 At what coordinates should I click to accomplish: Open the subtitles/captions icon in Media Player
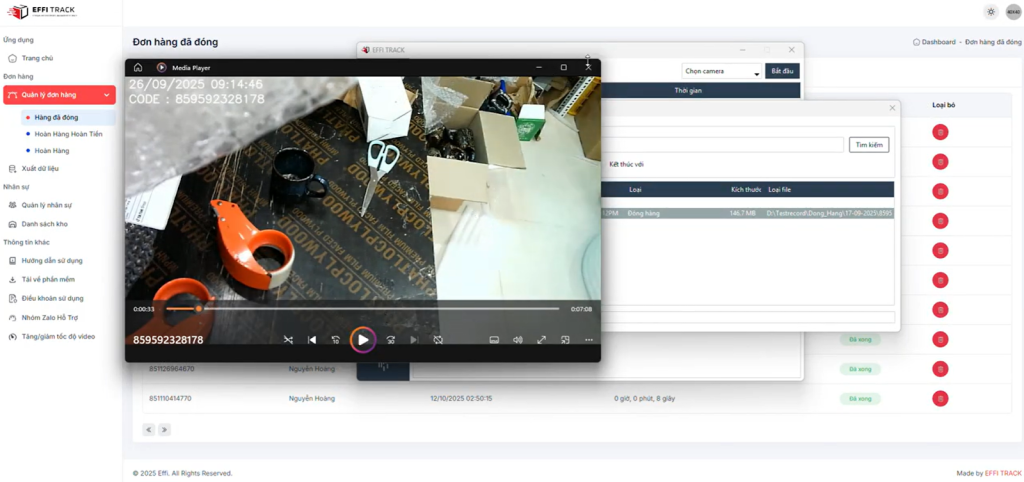click(x=494, y=340)
